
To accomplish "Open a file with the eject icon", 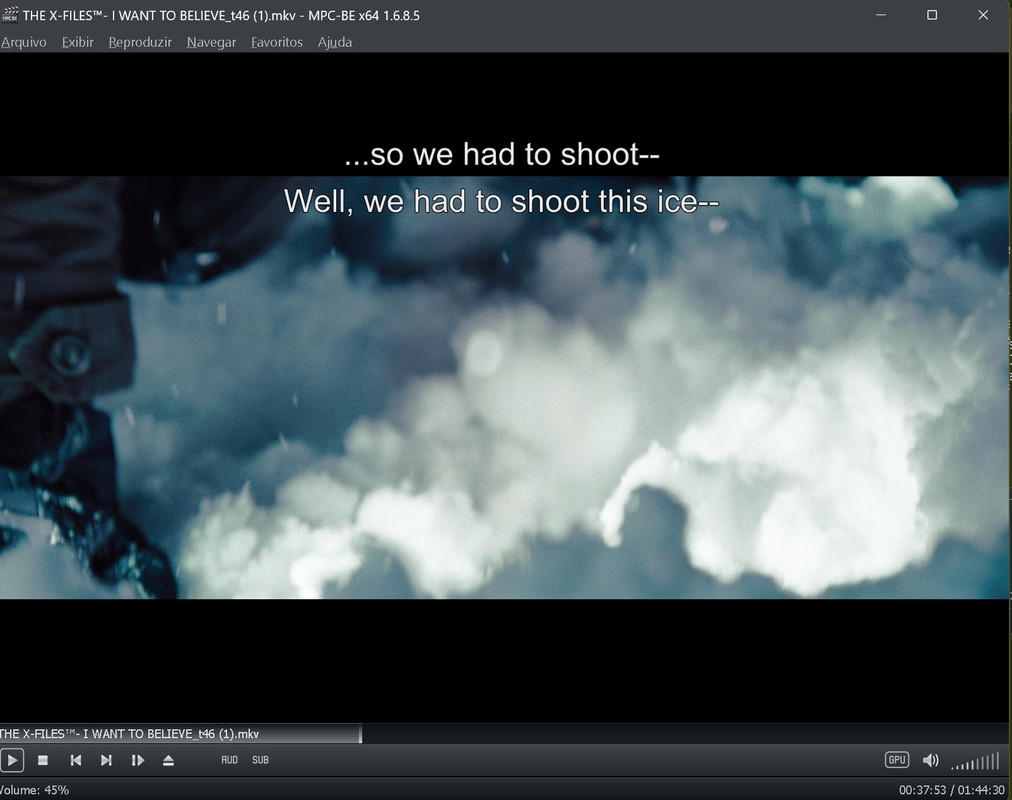I will [x=168, y=760].
